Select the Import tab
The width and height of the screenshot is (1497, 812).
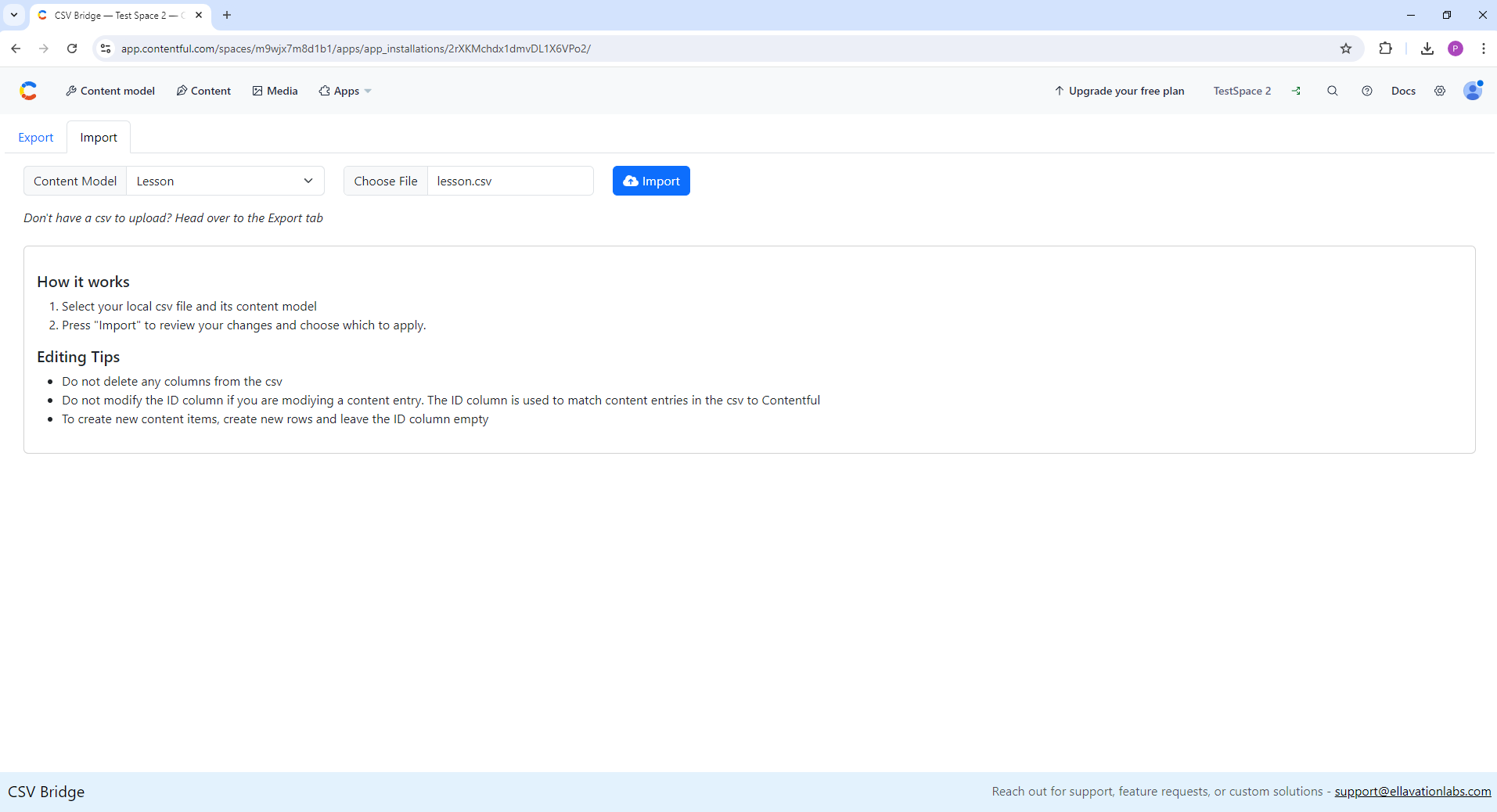[99, 138]
